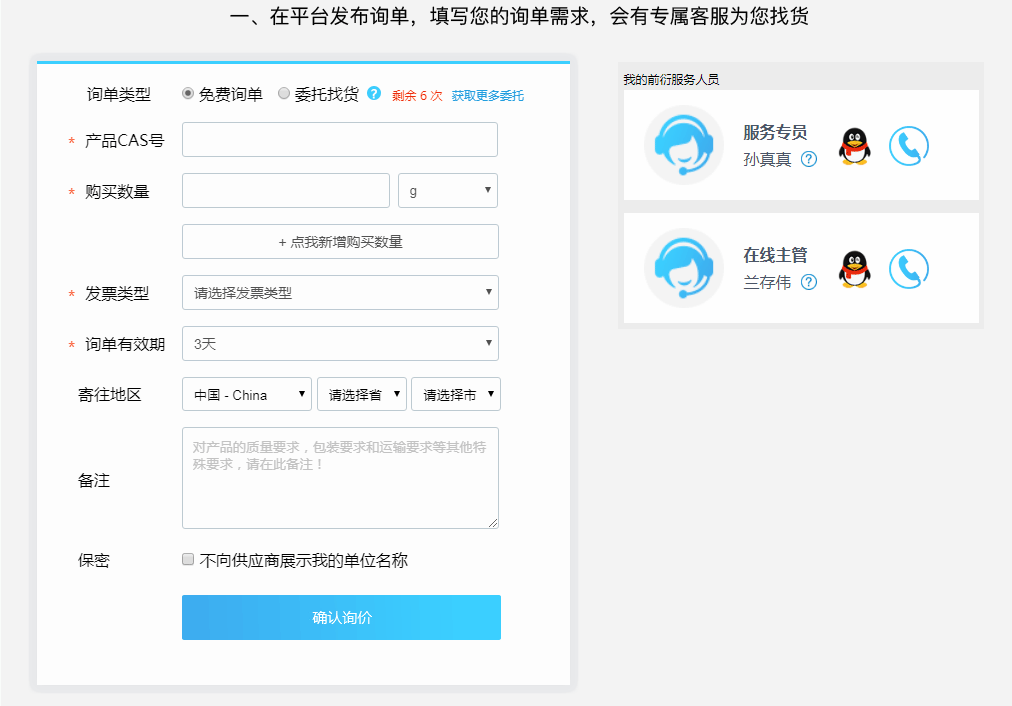Viewport: 1012px width, 706px height.
Task: Click the 询单类型 label
Action: (x=119, y=95)
